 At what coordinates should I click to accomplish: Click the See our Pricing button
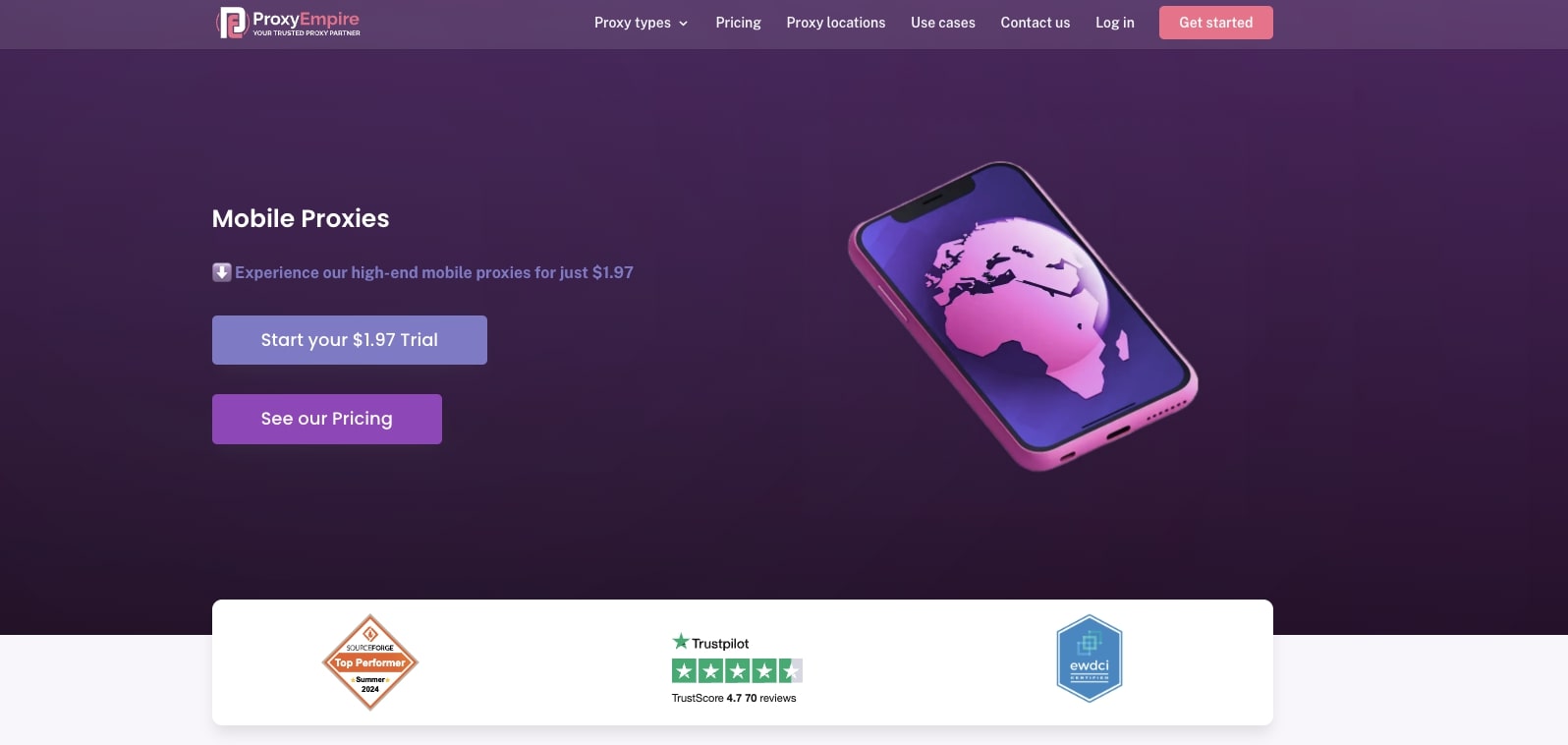pyautogui.click(x=327, y=419)
